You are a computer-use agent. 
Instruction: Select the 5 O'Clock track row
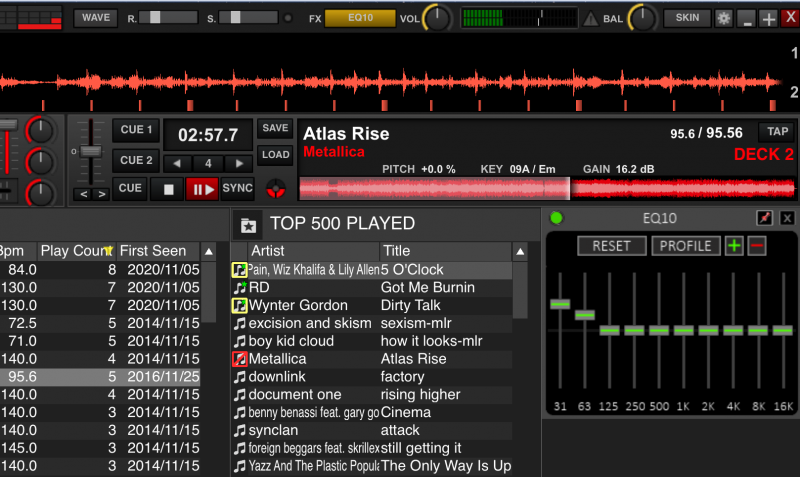pos(371,270)
